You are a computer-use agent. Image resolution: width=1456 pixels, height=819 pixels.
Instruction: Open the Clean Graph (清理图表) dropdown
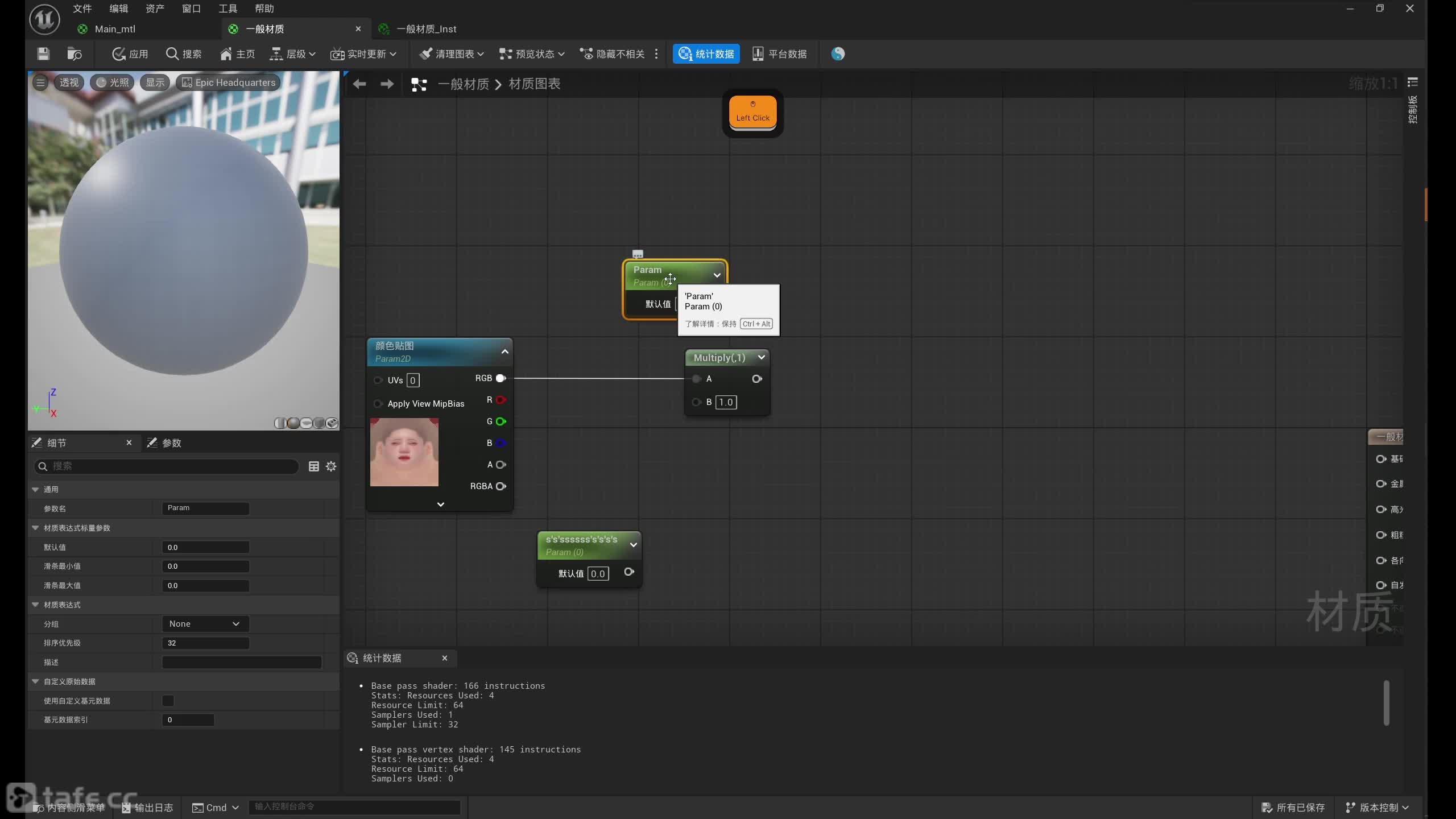pyautogui.click(x=452, y=54)
